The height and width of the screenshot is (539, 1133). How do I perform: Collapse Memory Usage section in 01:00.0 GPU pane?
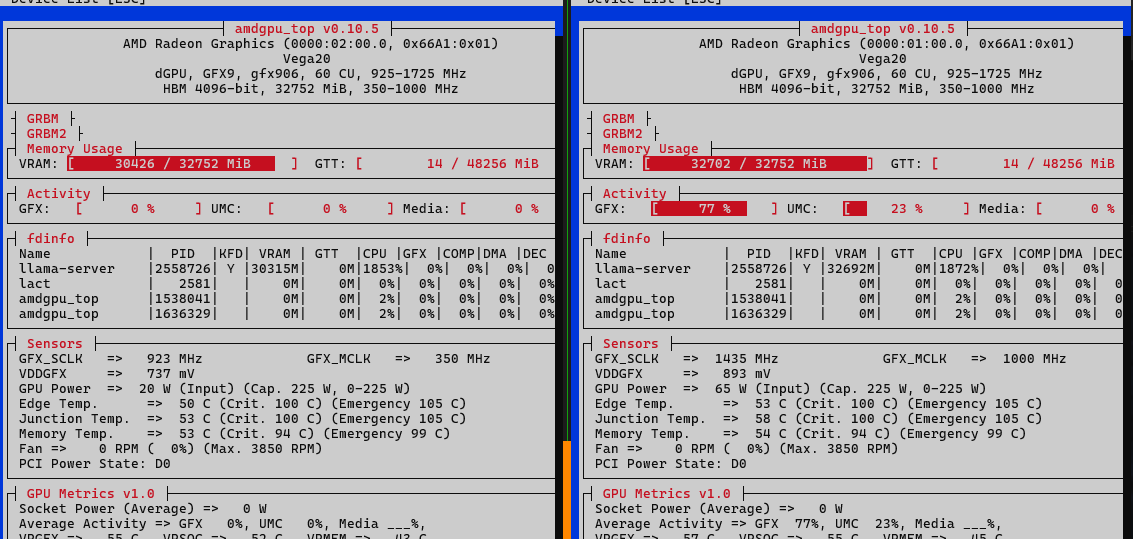coord(650,149)
